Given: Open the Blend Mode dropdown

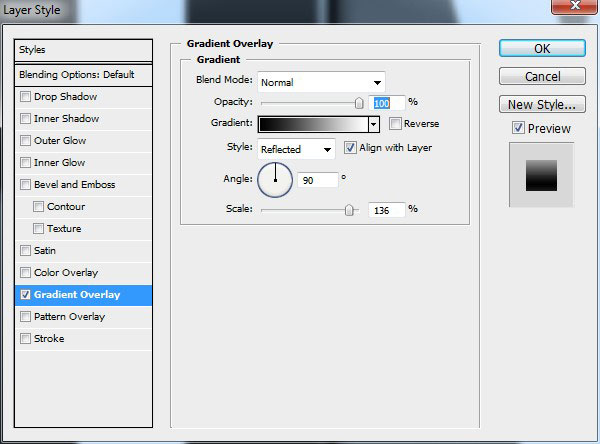Looking at the screenshot, I should (x=321, y=82).
